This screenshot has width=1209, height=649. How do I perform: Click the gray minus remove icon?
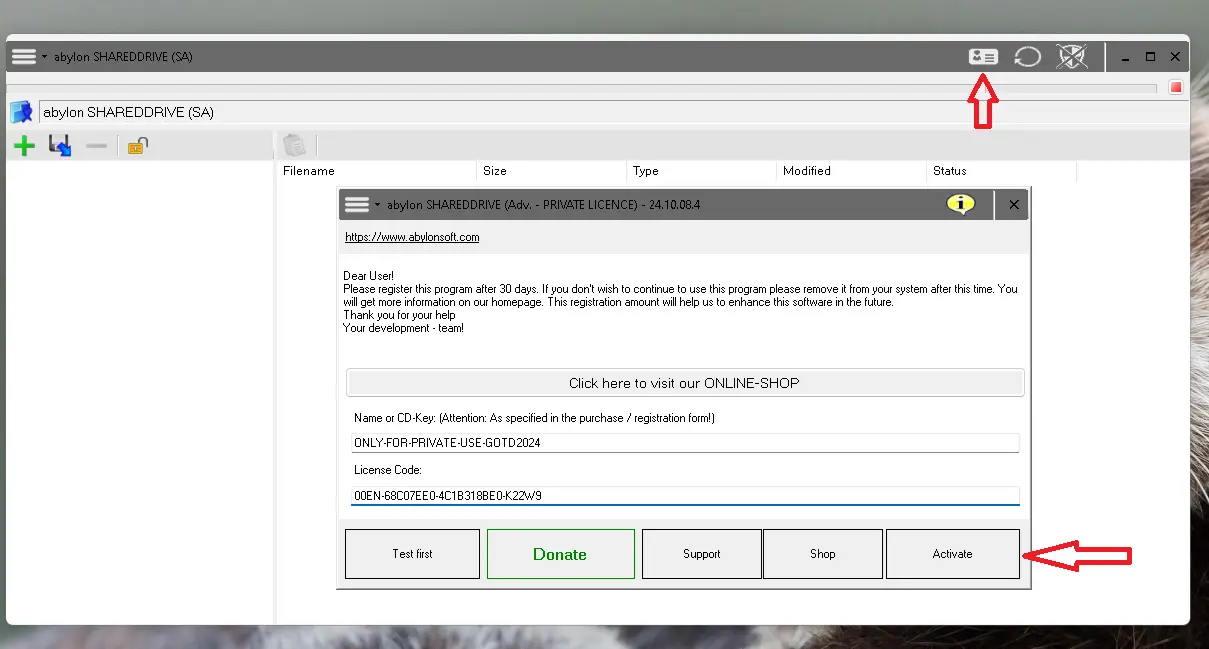click(96, 147)
